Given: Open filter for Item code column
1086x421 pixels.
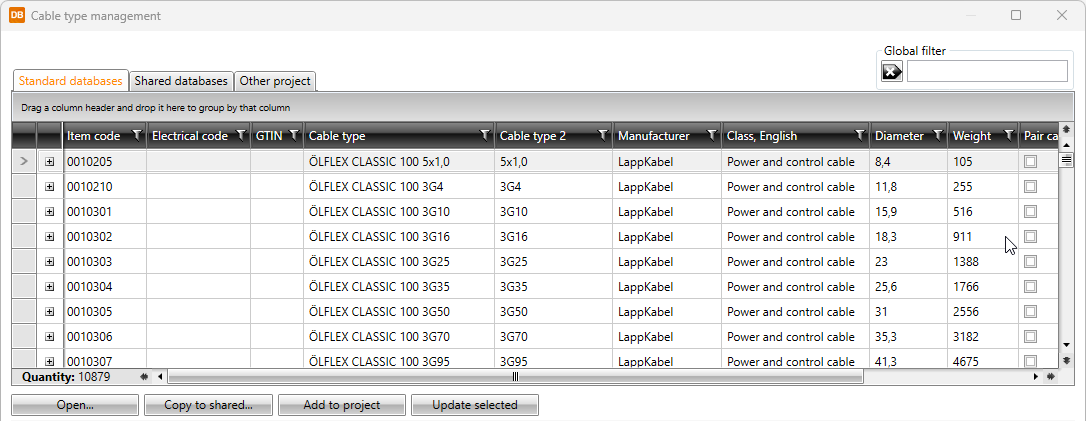Looking at the screenshot, I should click(136, 136).
